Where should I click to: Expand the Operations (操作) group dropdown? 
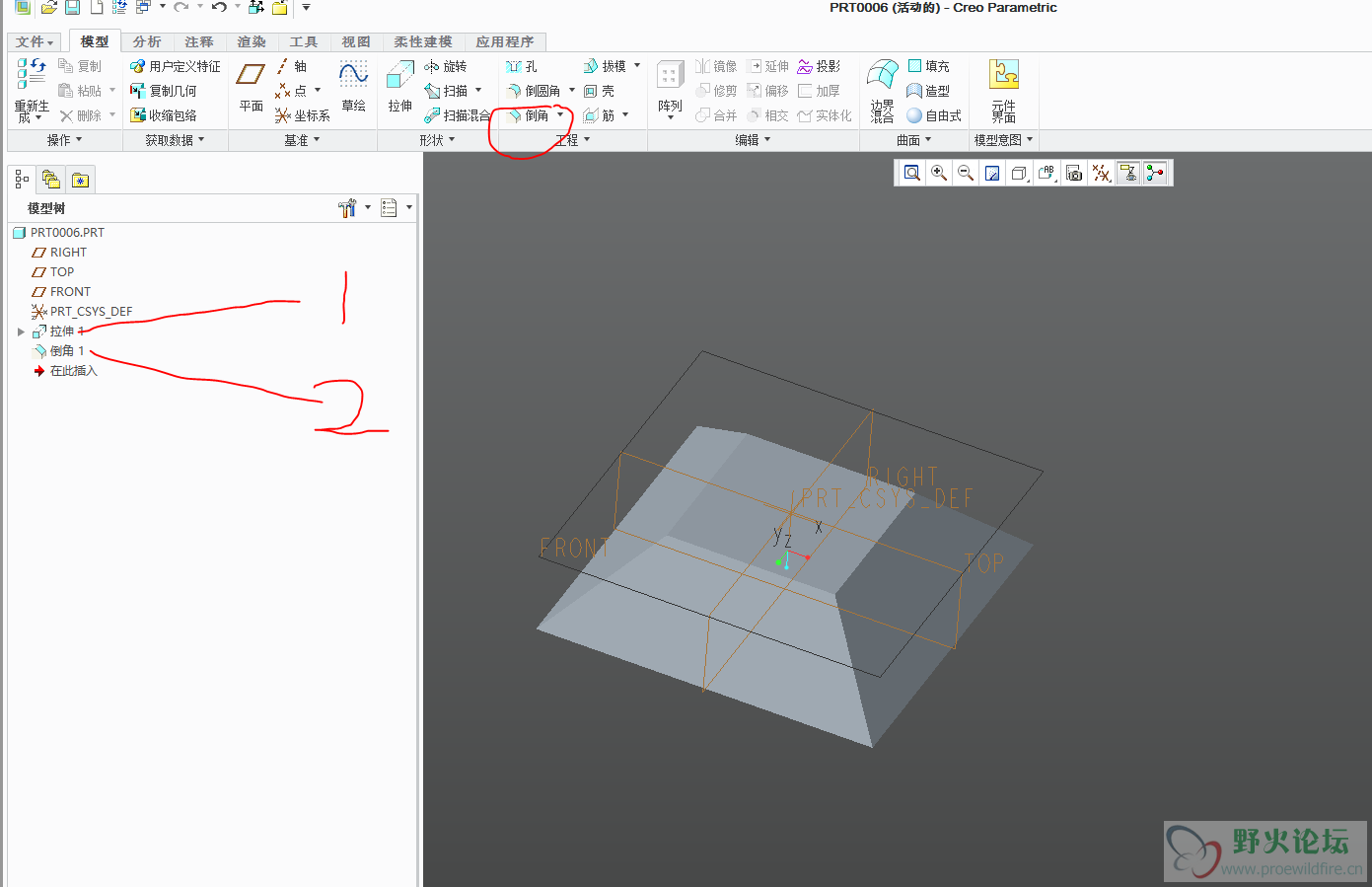coord(65,140)
